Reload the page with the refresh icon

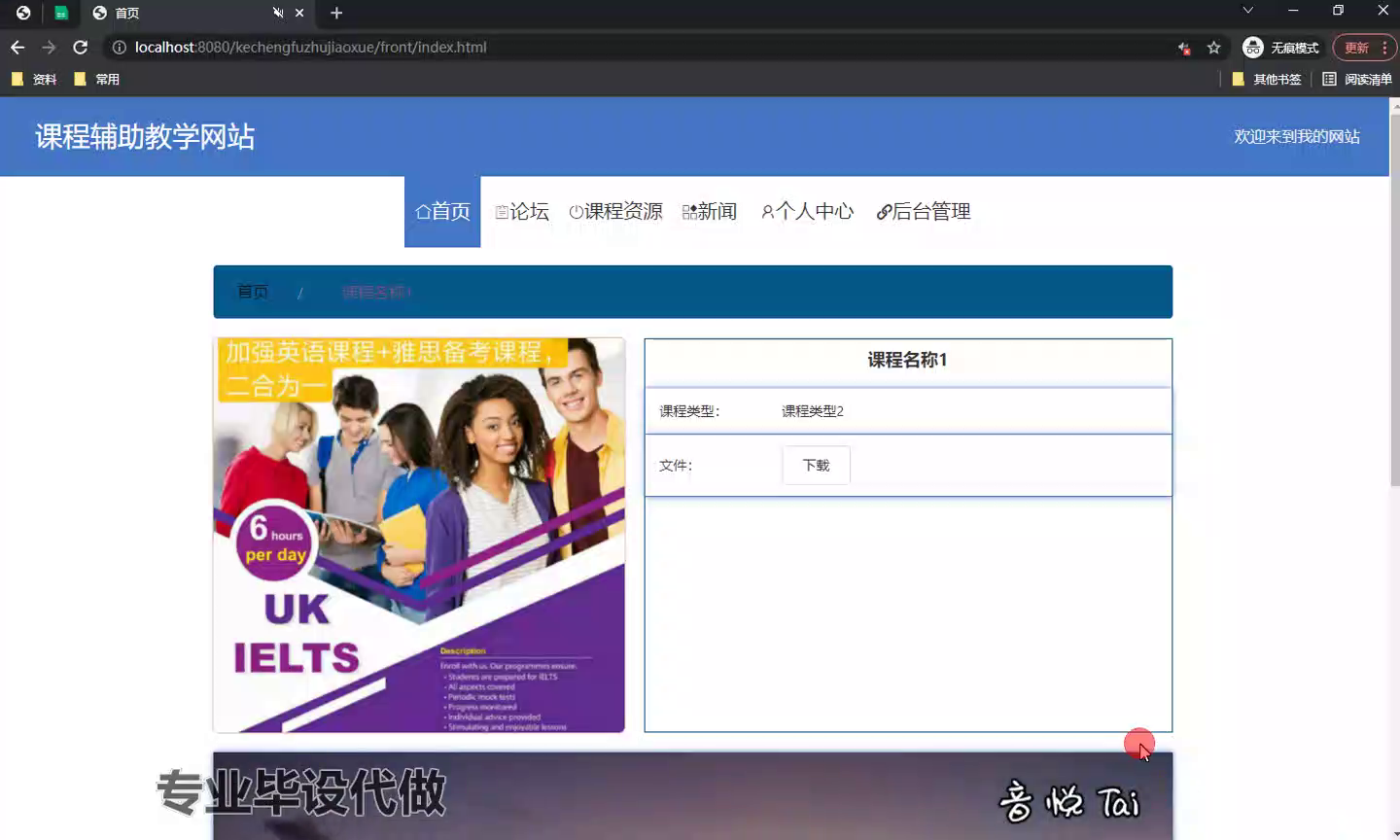point(81,47)
